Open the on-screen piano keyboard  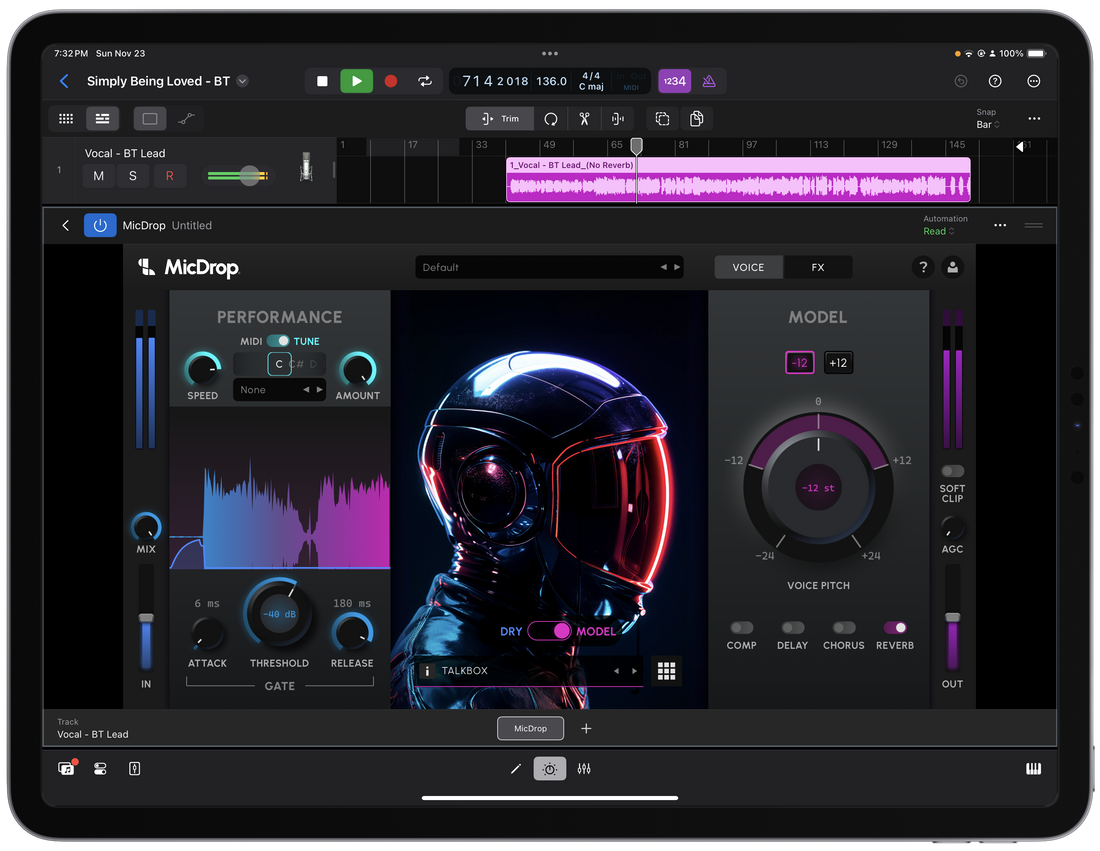point(1034,768)
